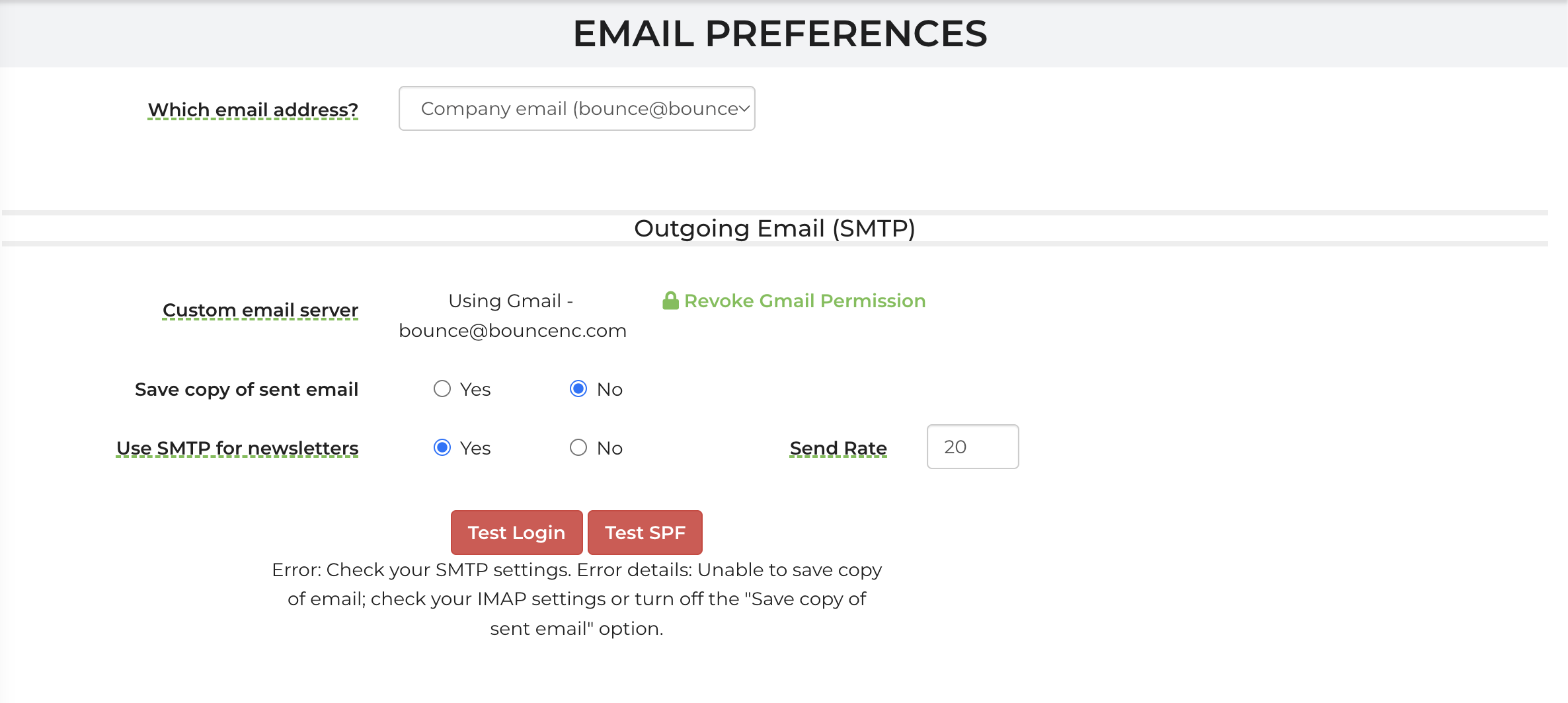The image size is (1568, 703).
Task: Click the SMTP error message text
Action: point(576,599)
